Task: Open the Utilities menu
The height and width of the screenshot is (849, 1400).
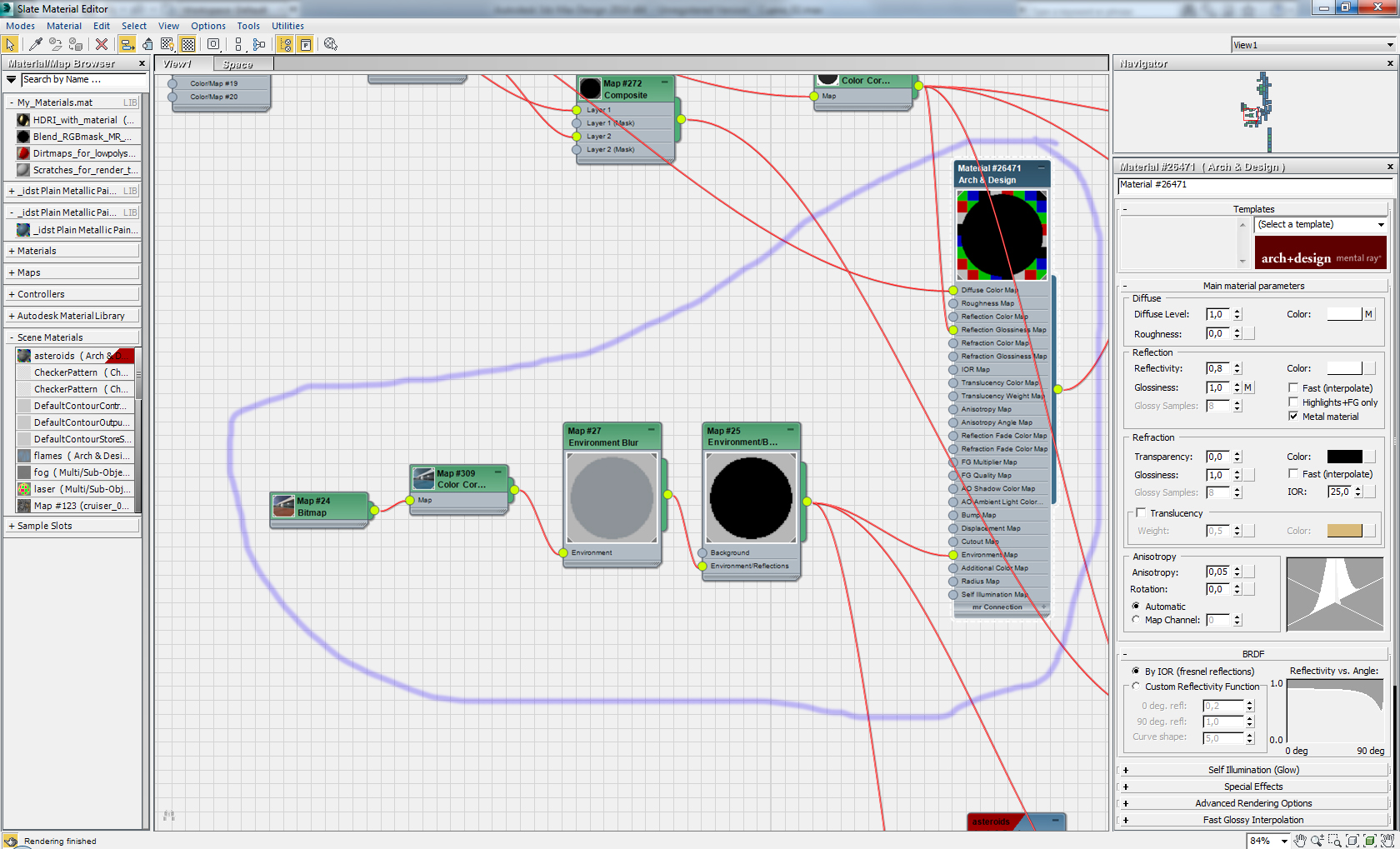Action: click(287, 26)
